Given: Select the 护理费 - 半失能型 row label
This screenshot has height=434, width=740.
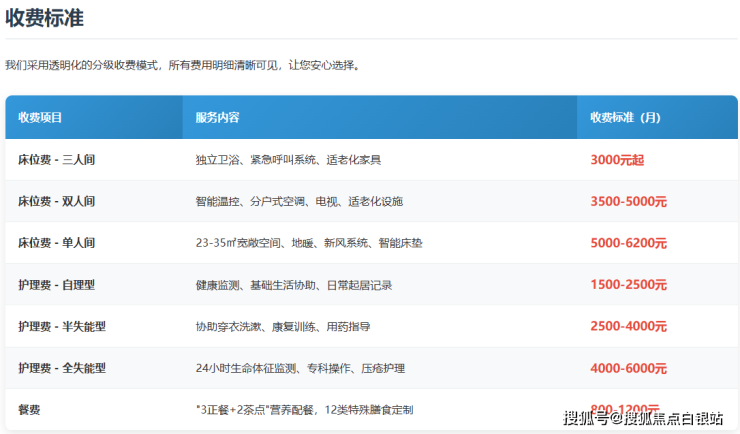Looking at the screenshot, I should 62,327.
